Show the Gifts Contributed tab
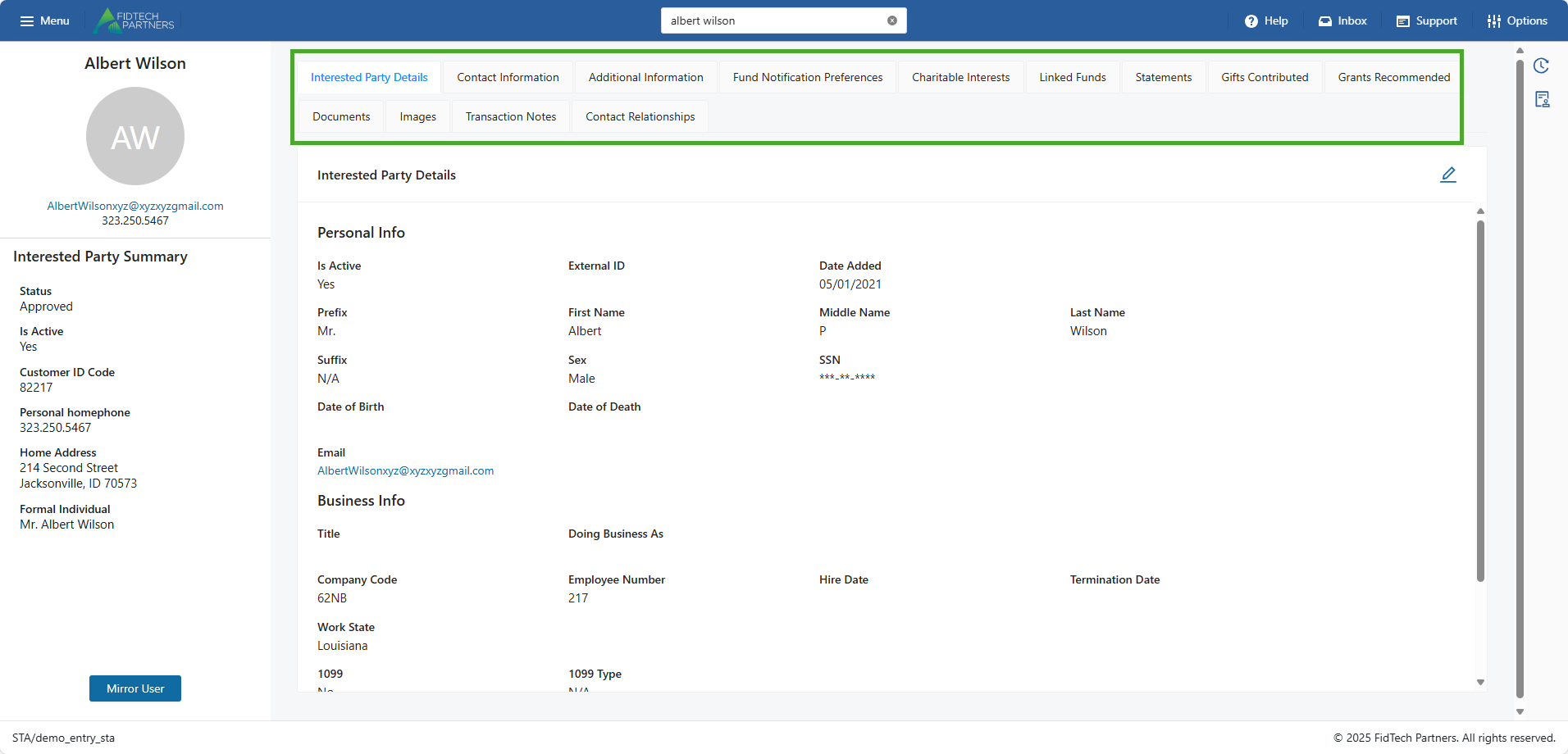The height and width of the screenshot is (754, 1568). tap(1265, 77)
